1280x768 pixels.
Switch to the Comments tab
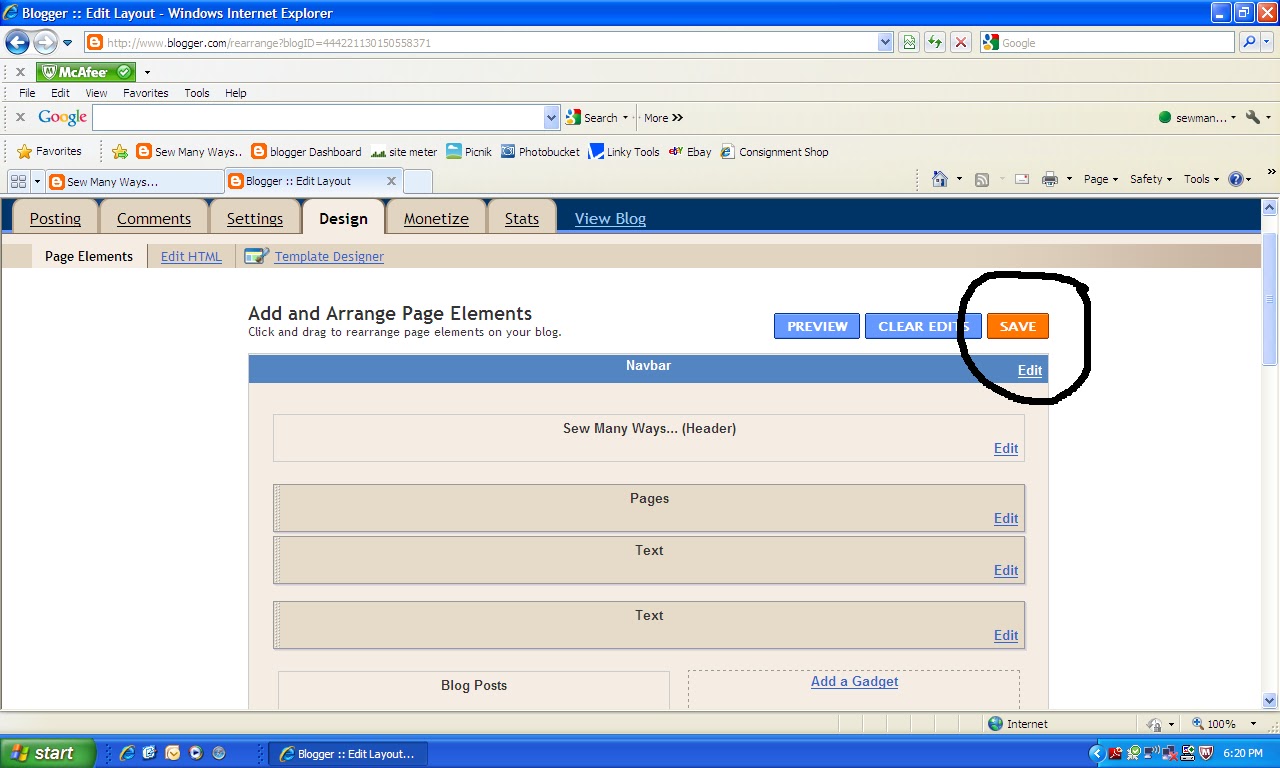pyautogui.click(x=153, y=218)
